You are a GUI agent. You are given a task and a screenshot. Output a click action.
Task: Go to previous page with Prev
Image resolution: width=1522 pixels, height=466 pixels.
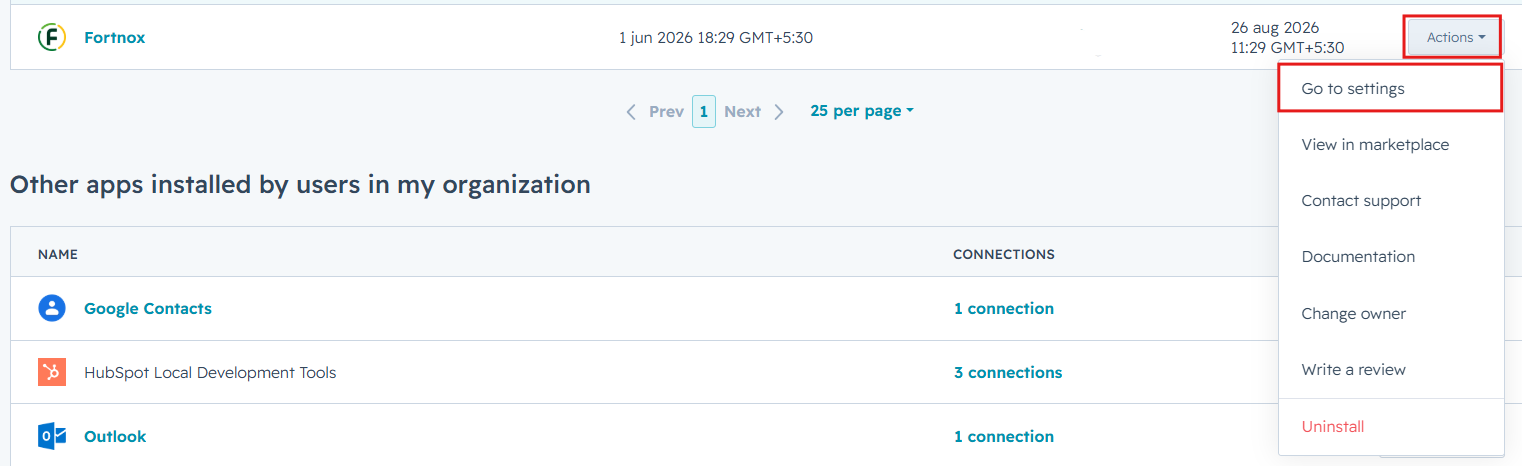tap(655, 111)
